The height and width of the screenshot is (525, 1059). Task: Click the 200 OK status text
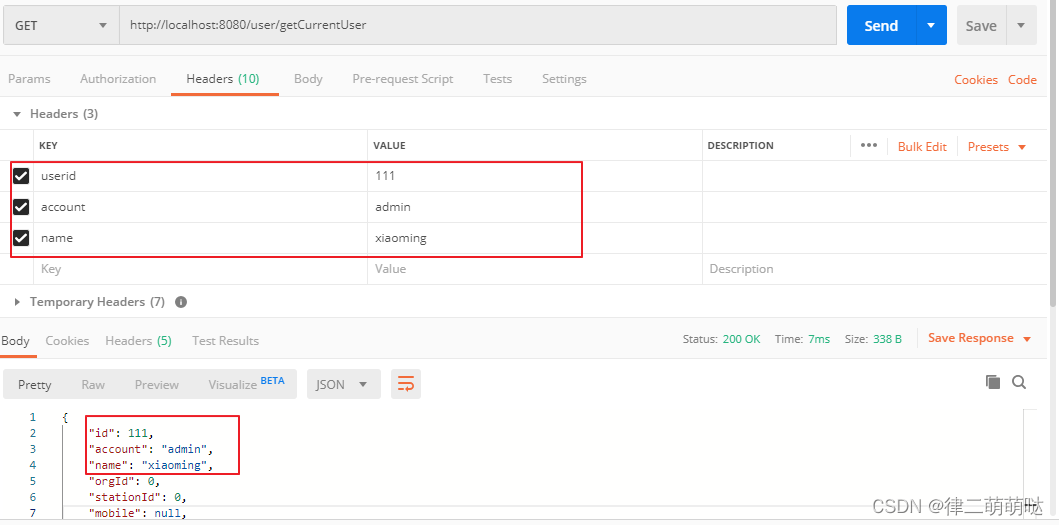741,339
